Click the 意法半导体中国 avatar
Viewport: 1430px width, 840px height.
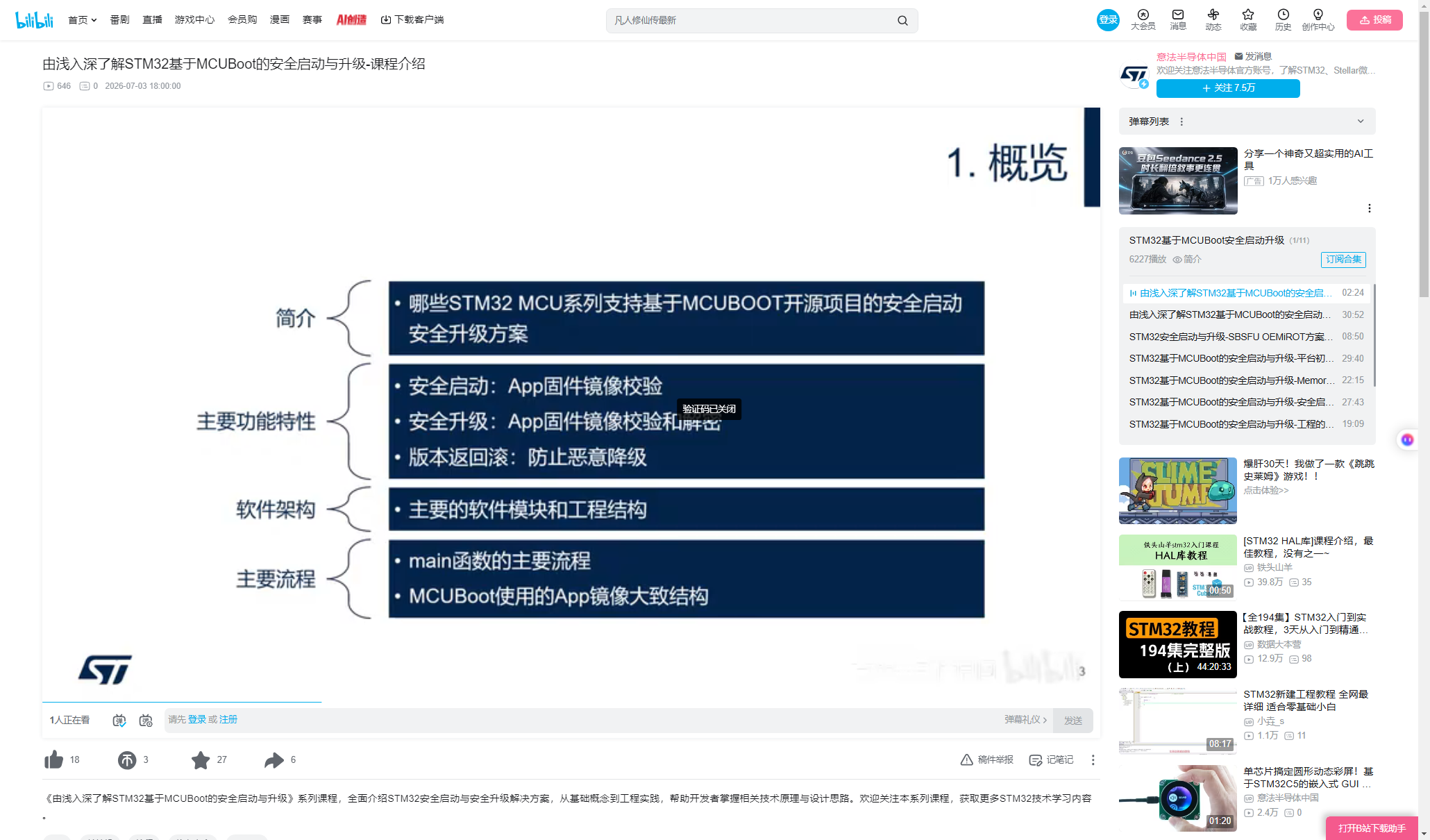[x=1134, y=75]
